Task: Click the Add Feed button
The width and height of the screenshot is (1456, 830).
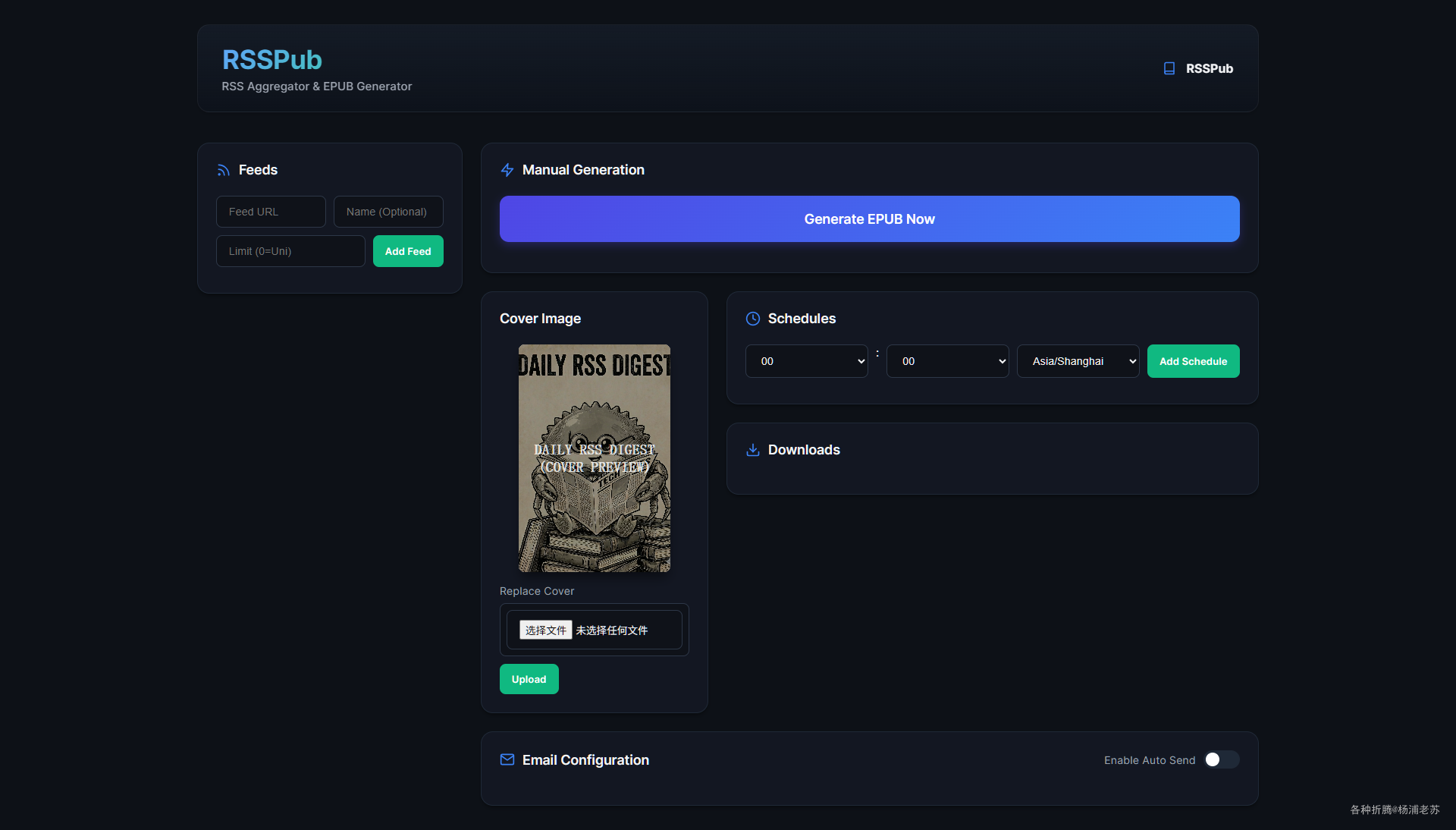Action: [408, 251]
